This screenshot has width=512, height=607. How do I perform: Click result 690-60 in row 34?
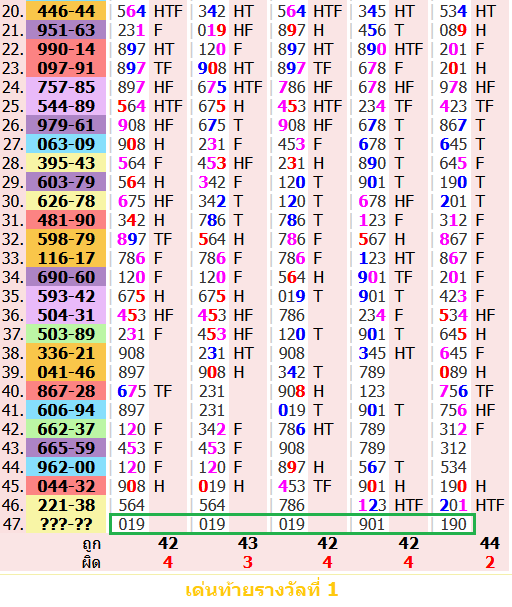pyautogui.click(x=66, y=277)
